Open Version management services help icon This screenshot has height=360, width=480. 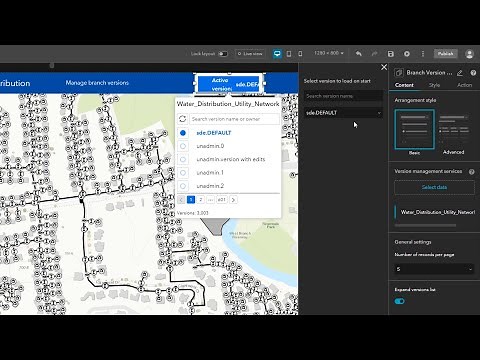point(472,172)
